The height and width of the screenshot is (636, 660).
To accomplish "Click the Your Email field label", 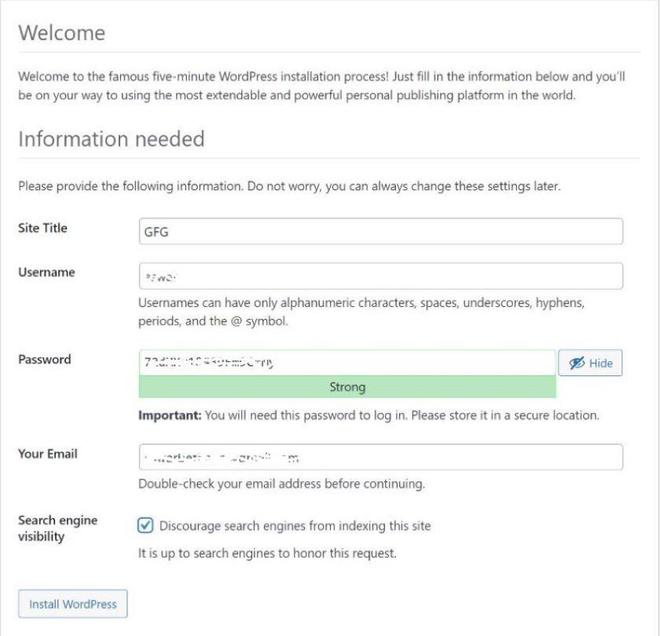I will 48,453.
